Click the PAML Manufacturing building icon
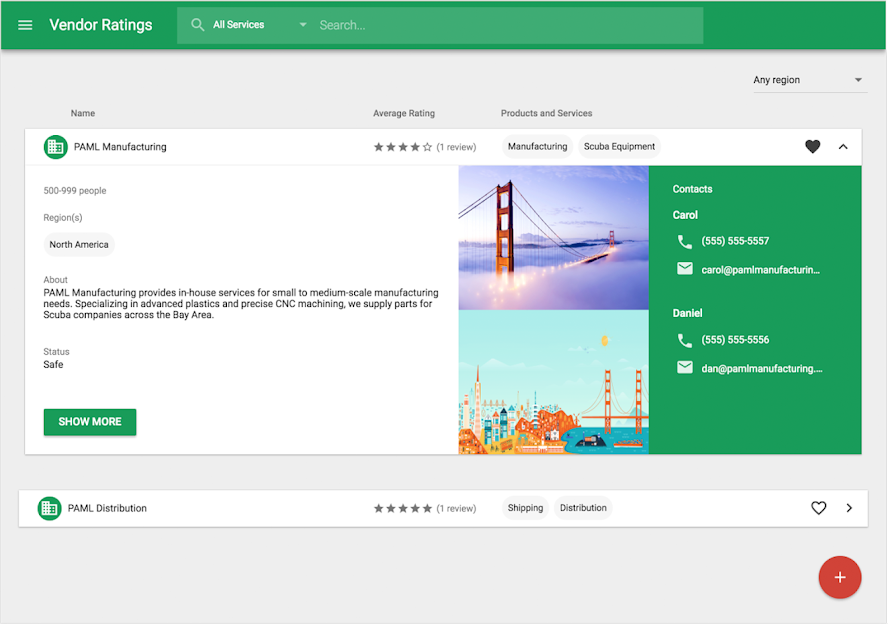The height and width of the screenshot is (624, 888). click(56, 147)
